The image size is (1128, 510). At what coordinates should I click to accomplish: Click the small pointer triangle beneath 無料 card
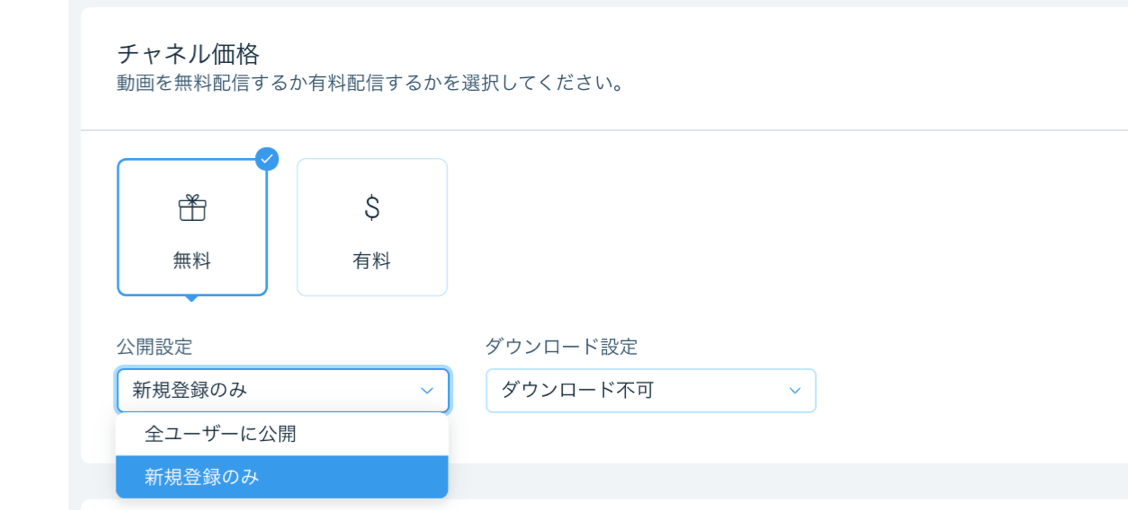tap(191, 299)
